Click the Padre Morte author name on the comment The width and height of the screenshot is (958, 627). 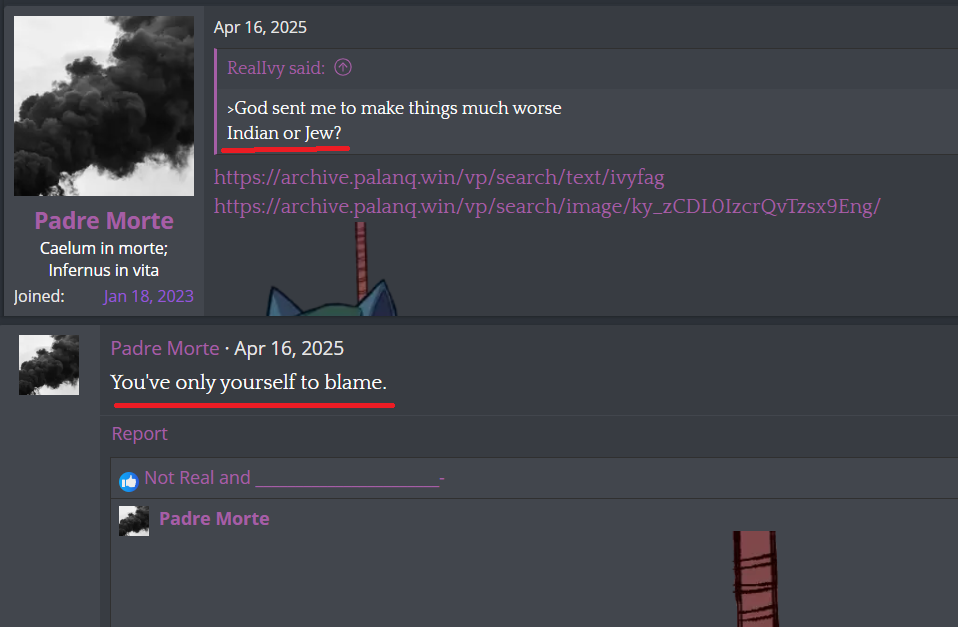point(165,348)
